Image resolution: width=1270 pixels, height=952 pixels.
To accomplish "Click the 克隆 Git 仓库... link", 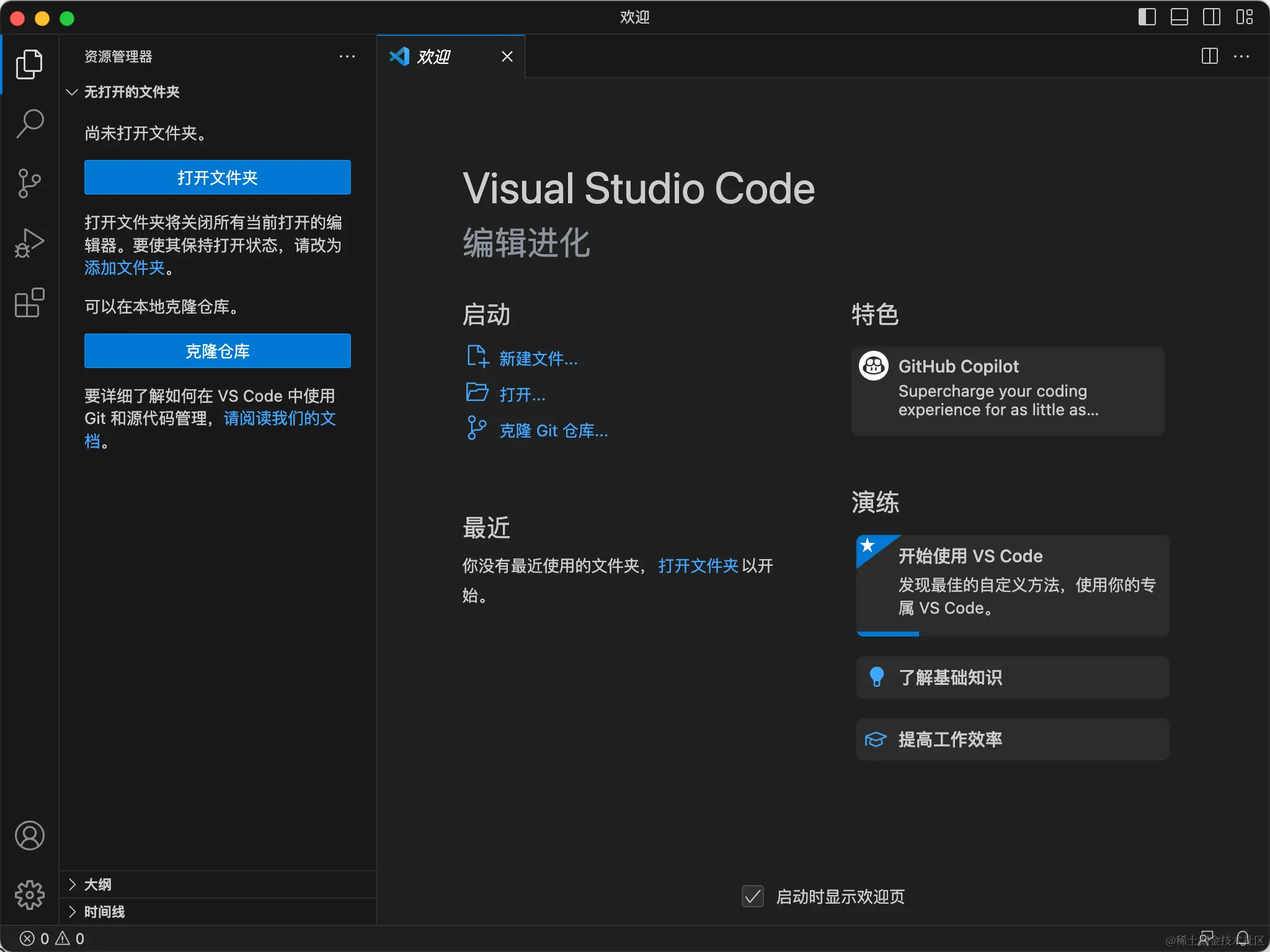I will pyautogui.click(x=553, y=431).
